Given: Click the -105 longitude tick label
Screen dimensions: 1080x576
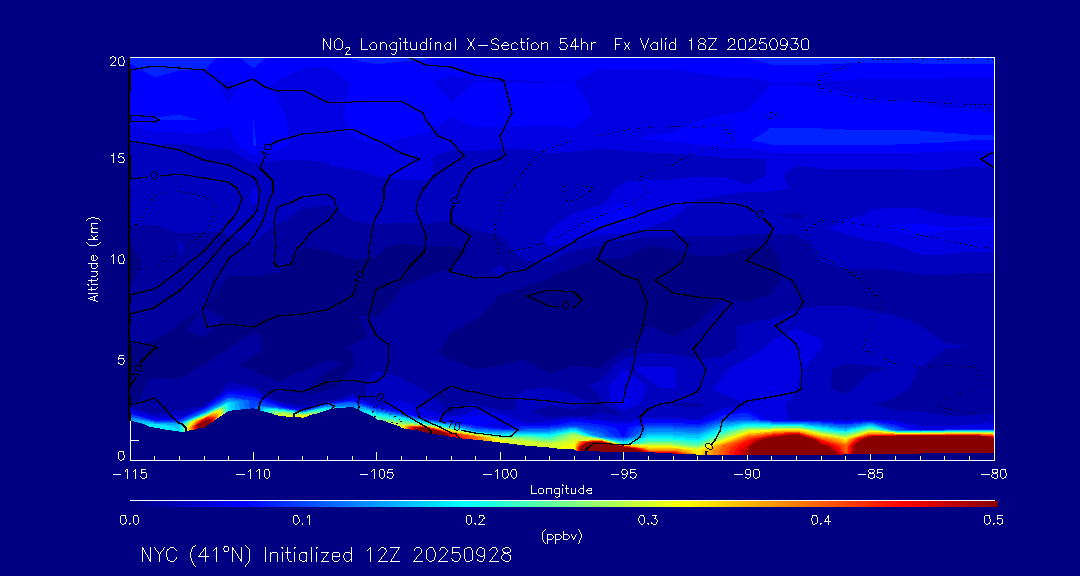Looking at the screenshot, I should point(377,473).
